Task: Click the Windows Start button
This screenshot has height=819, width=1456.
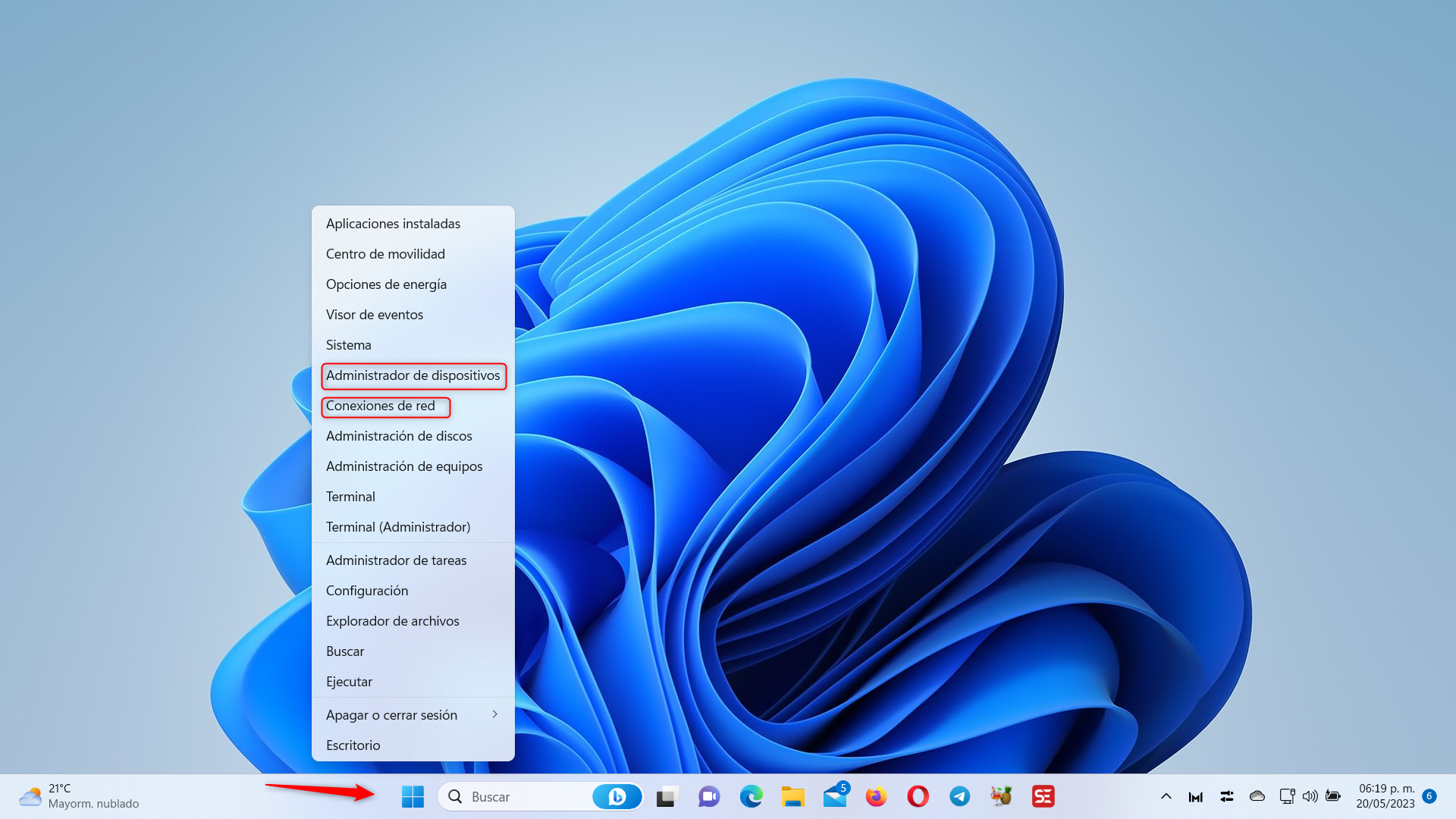Action: pyautogui.click(x=413, y=796)
